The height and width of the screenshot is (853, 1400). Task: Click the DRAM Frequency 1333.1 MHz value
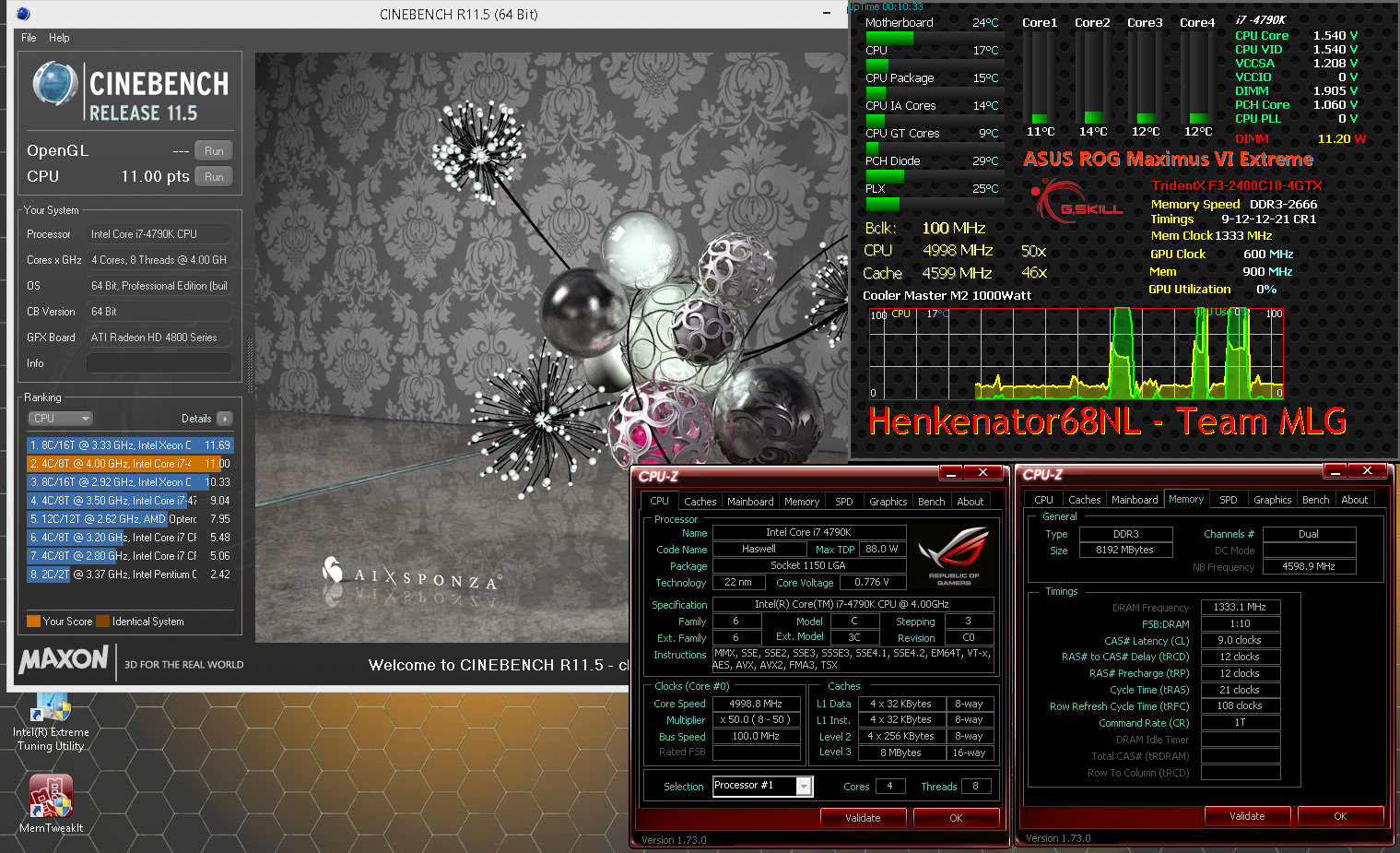[x=1241, y=607]
